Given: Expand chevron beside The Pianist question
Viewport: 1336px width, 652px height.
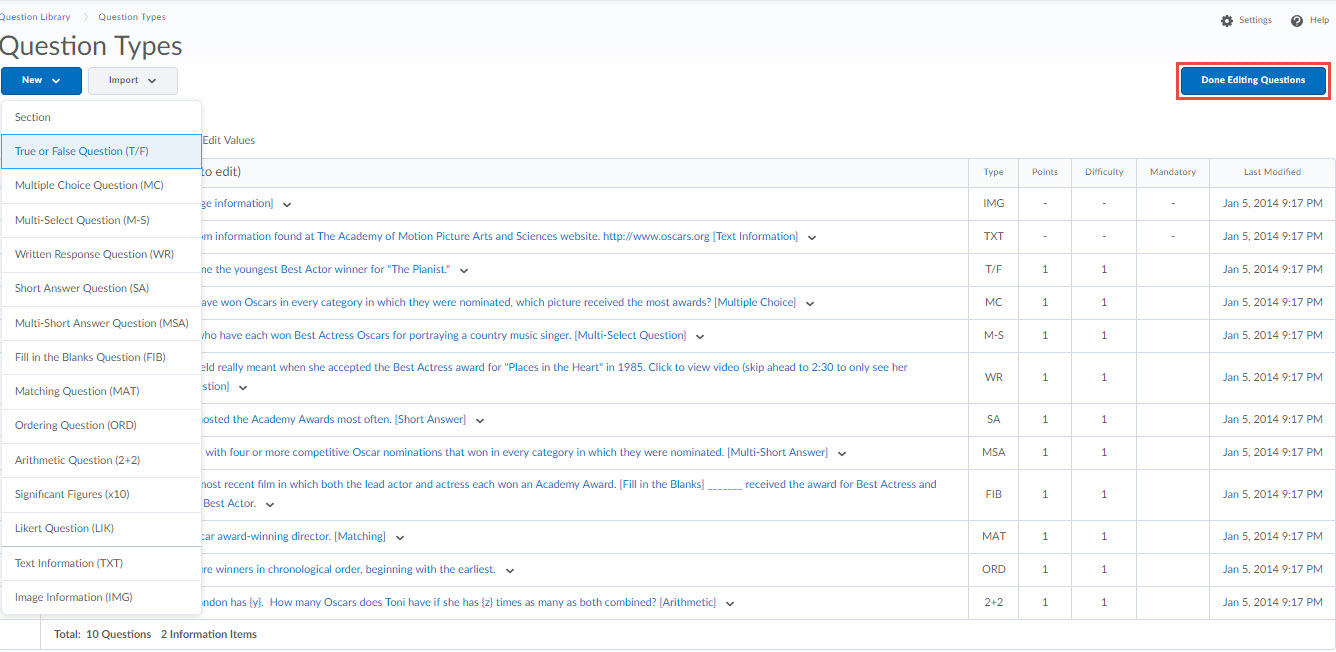Looking at the screenshot, I should coord(465,269).
